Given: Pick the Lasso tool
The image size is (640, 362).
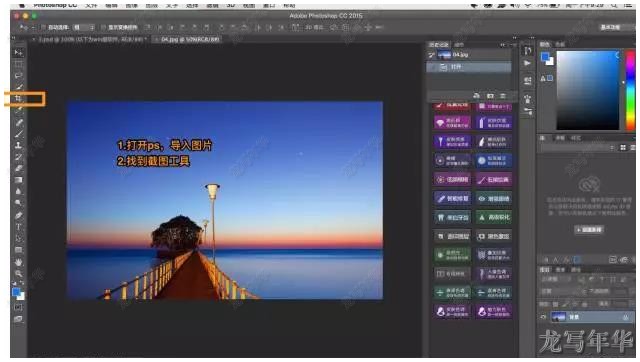Looking at the screenshot, I should click(18, 76).
